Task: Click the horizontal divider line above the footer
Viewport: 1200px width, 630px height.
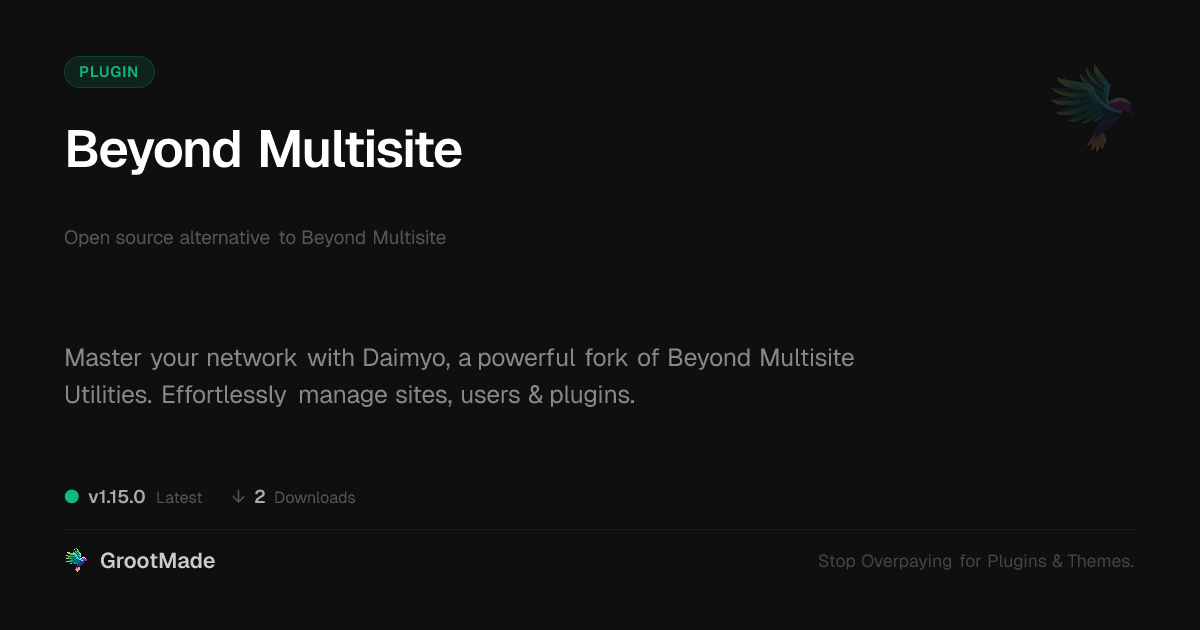Action: 600,529
